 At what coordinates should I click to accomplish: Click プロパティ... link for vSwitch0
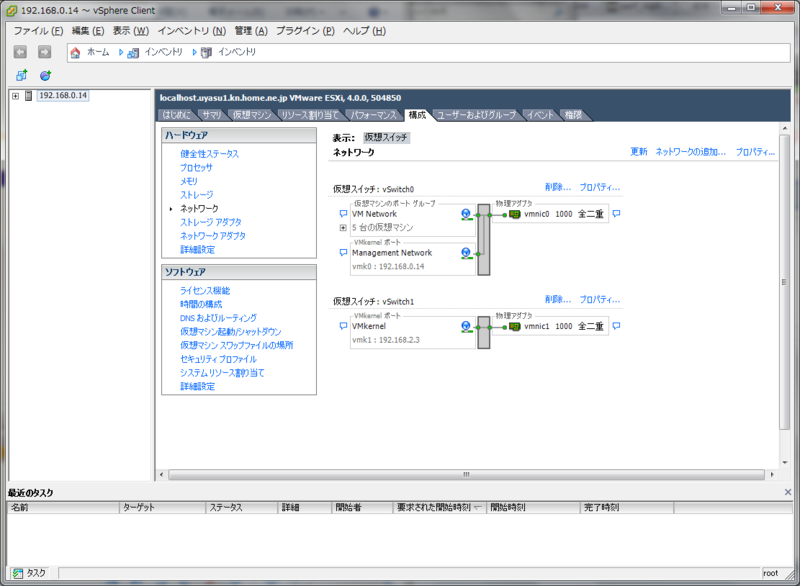pos(599,187)
